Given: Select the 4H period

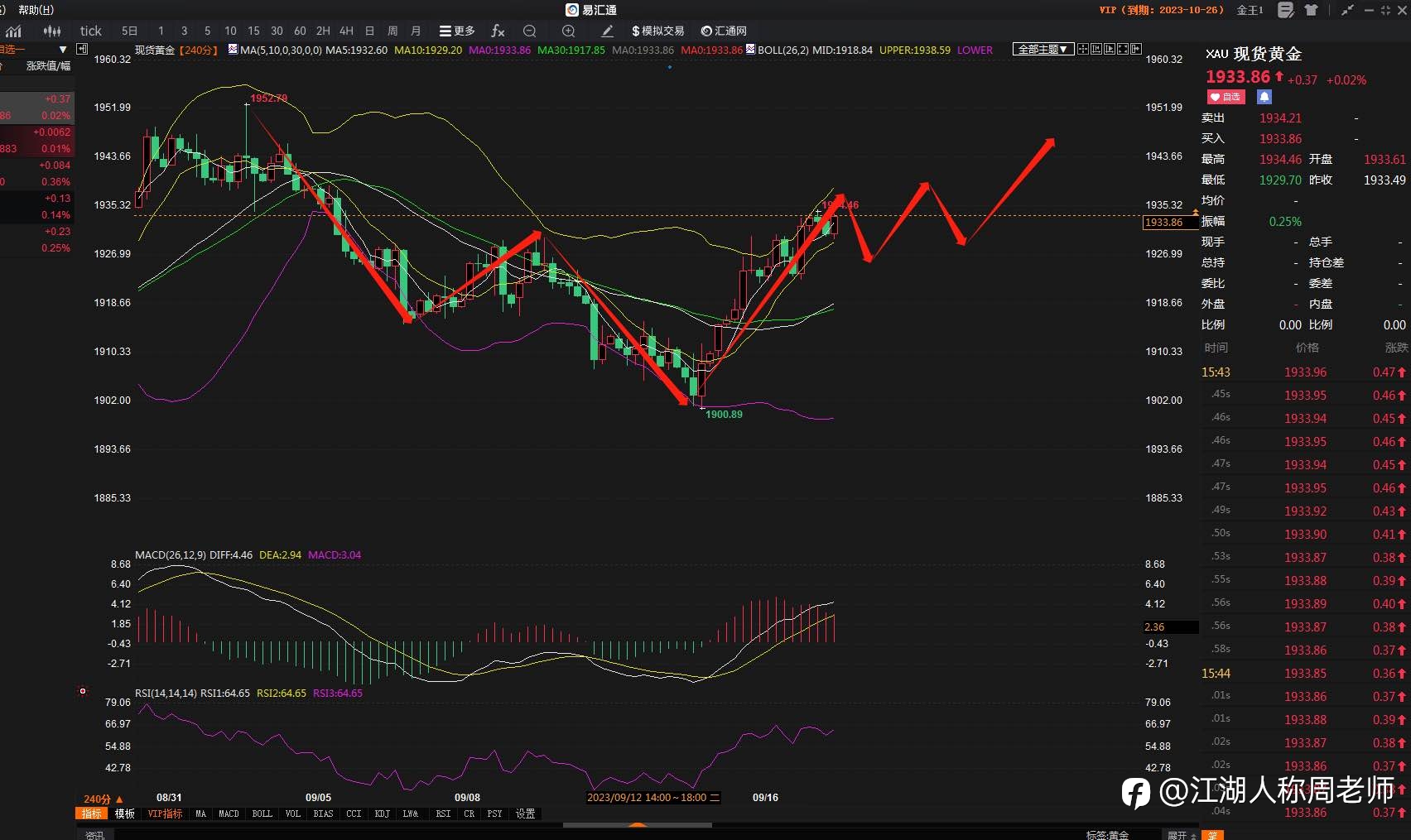Looking at the screenshot, I should pos(346,31).
